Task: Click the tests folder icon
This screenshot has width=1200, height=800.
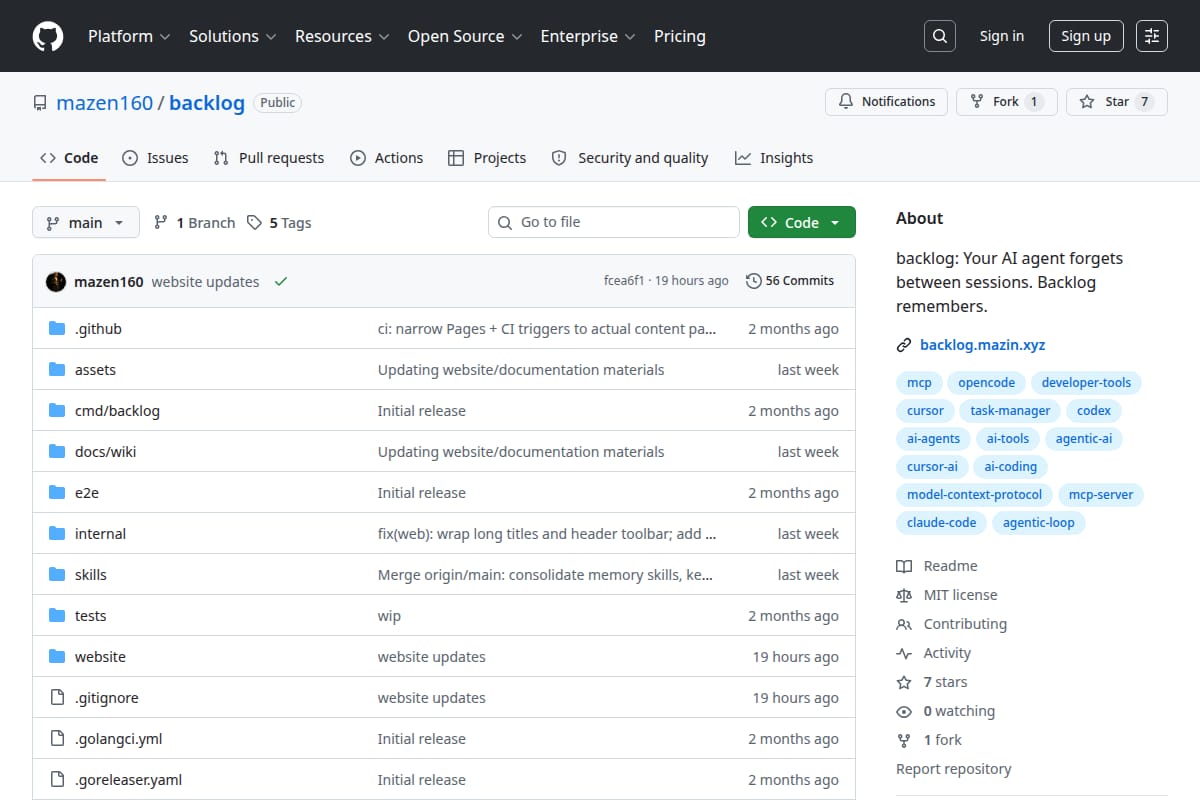Action: [x=57, y=616]
